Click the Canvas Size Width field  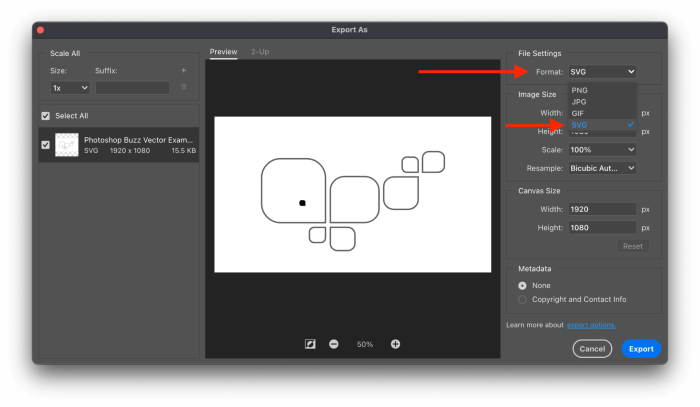tap(601, 209)
